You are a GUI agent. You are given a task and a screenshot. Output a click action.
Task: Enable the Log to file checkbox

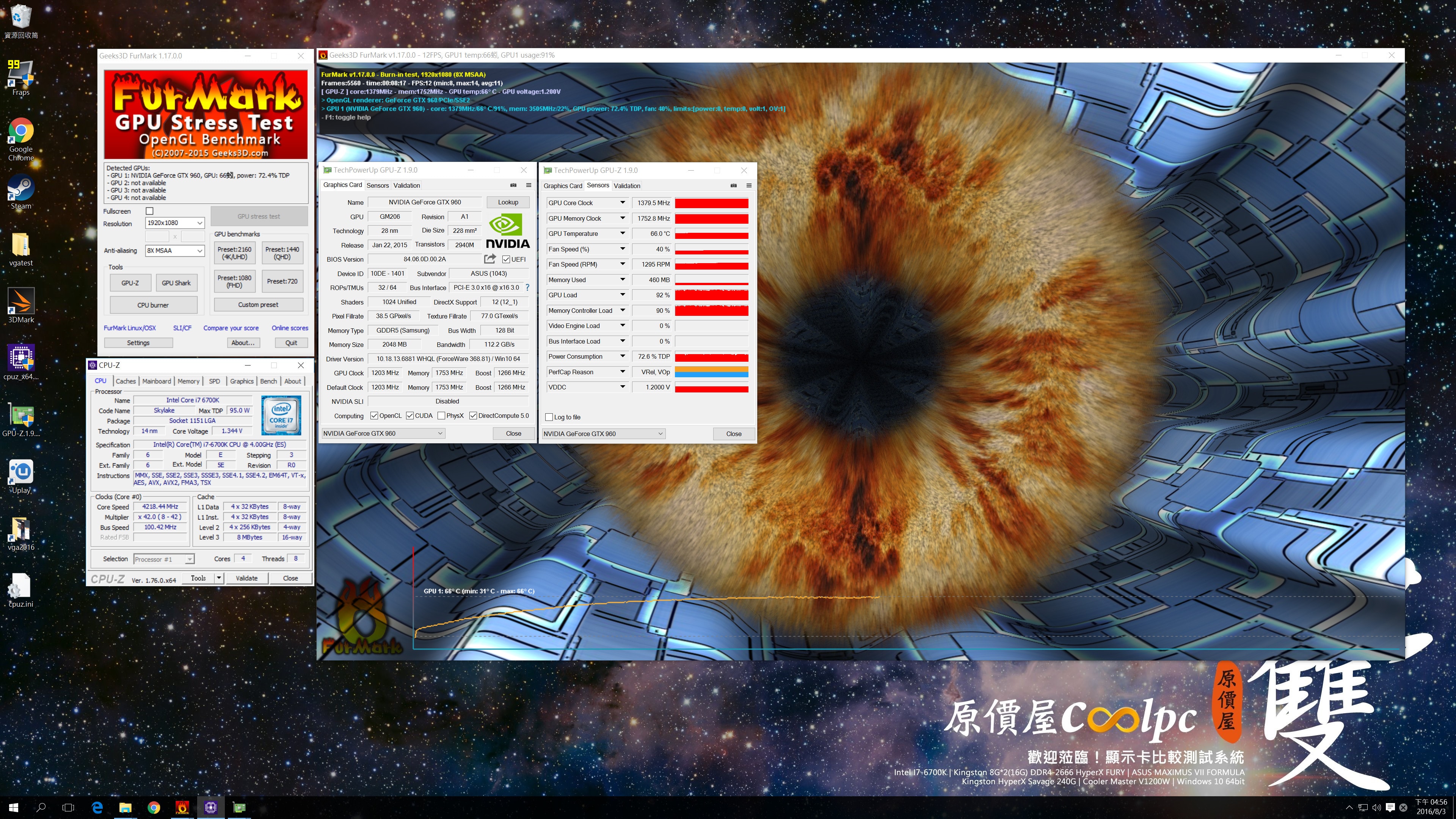point(549,417)
